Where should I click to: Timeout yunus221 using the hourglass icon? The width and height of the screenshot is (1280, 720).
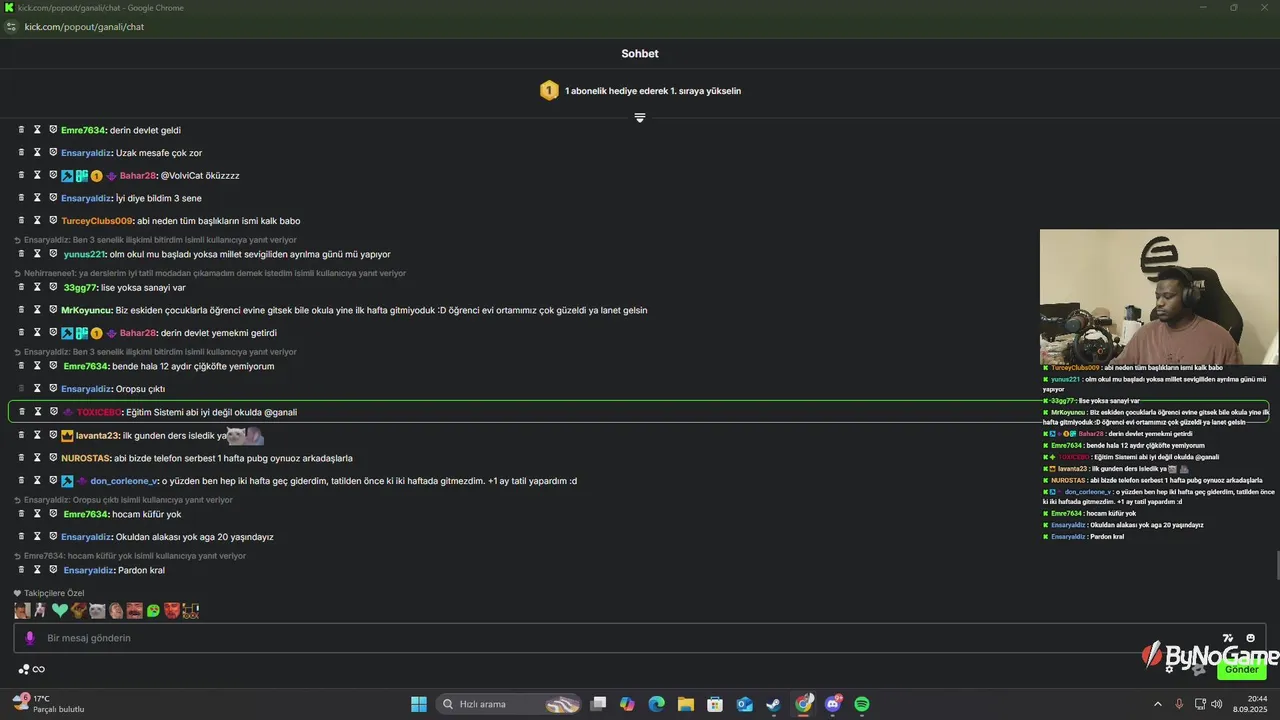[x=37, y=254]
